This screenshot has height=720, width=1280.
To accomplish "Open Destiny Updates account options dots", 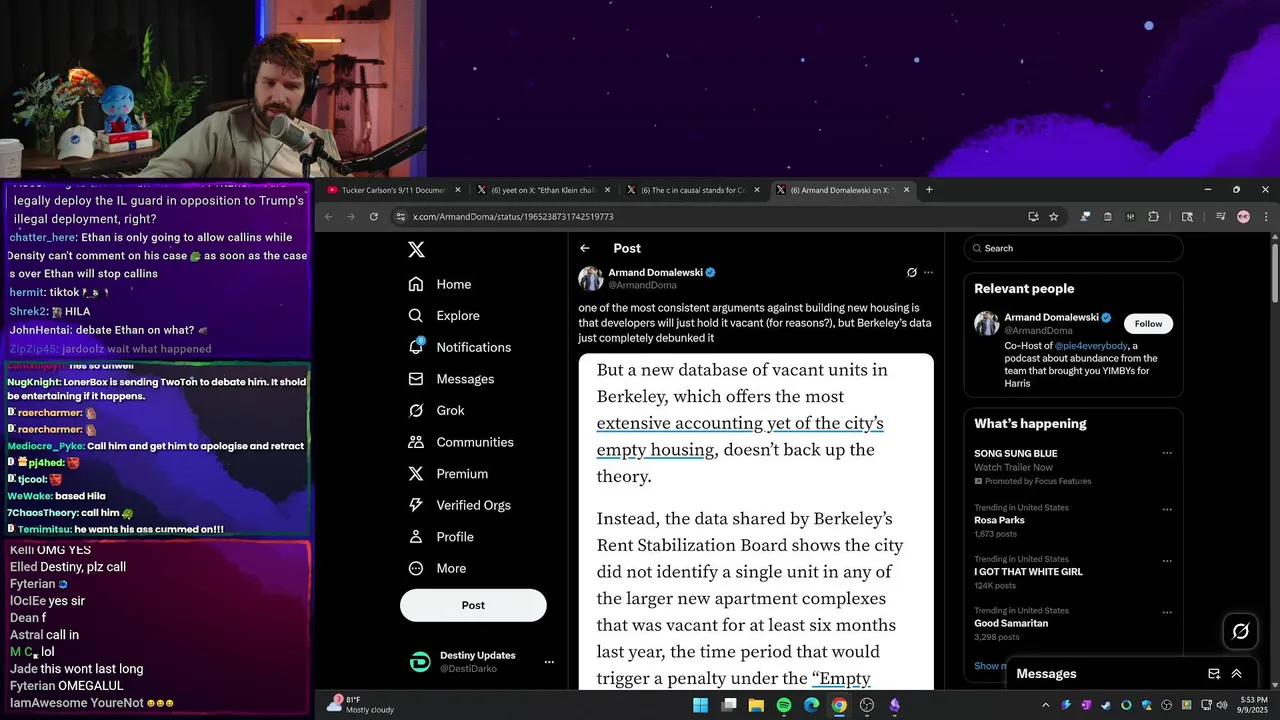I will [549, 662].
